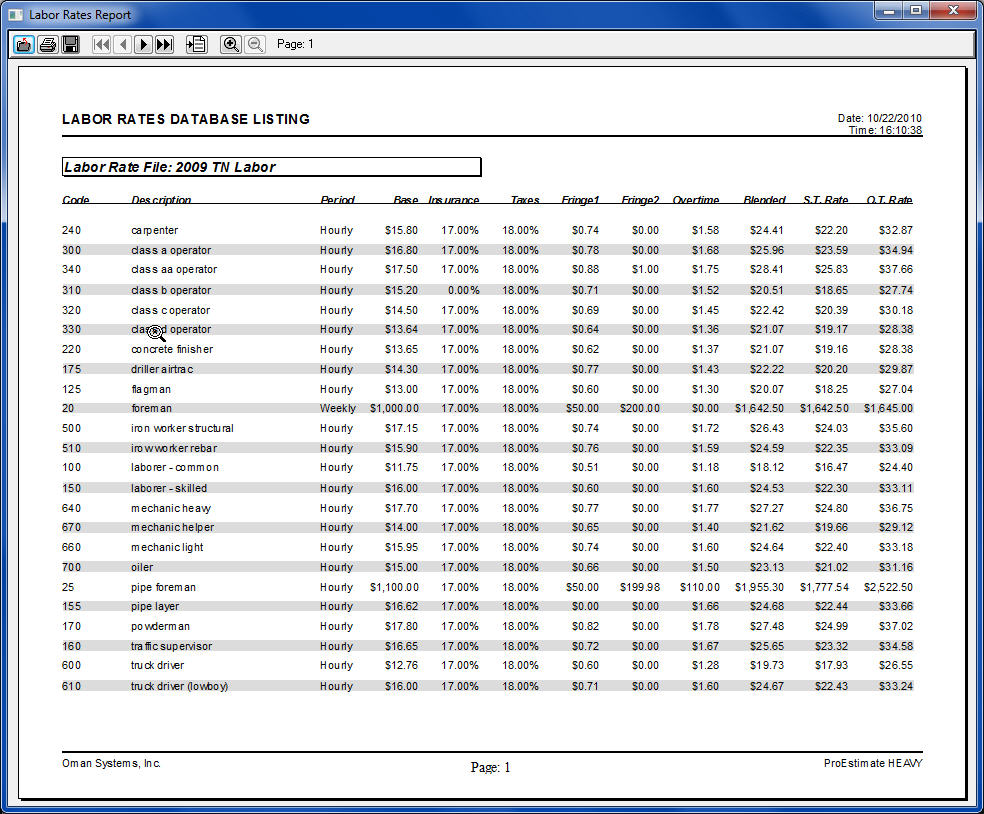984x814 pixels.
Task: Select the 'pipe layer' description
Action: coord(155,606)
